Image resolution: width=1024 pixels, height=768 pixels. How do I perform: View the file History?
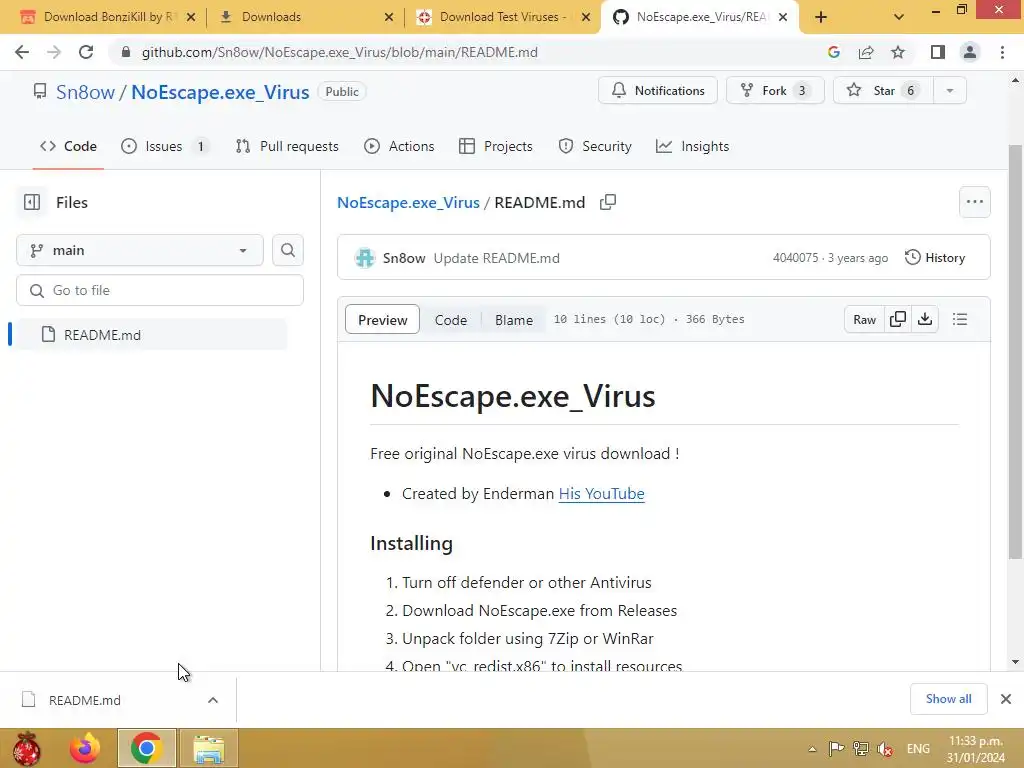click(x=935, y=257)
